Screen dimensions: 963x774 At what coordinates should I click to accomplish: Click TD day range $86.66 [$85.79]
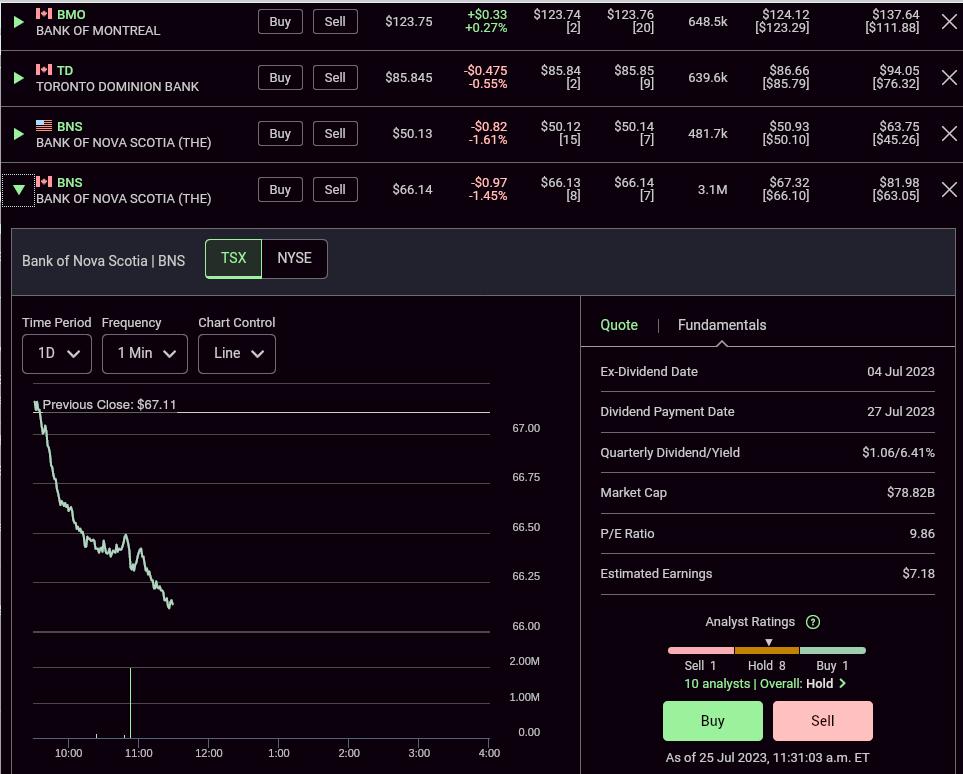786,77
